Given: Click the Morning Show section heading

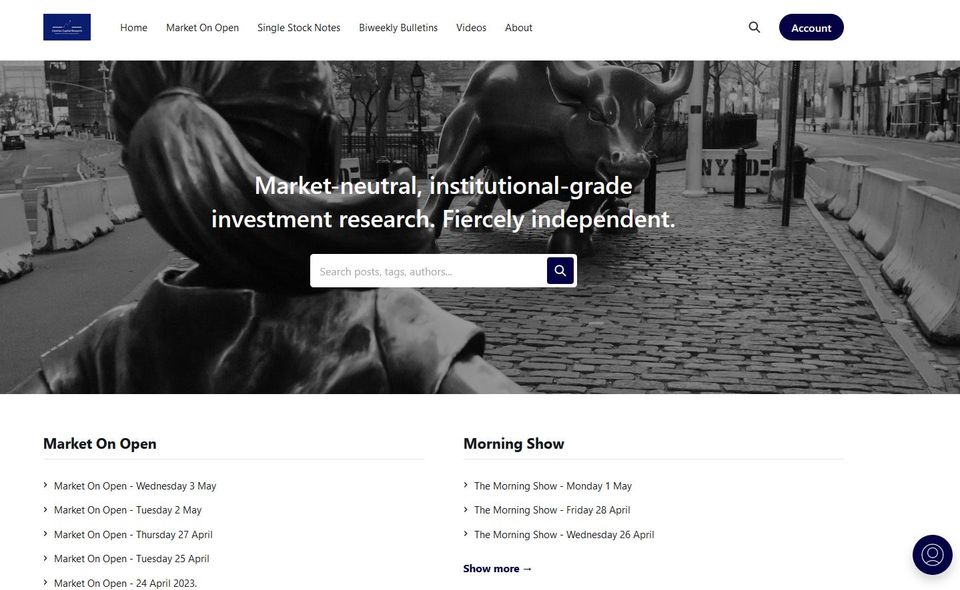Looking at the screenshot, I should [514, 444].
